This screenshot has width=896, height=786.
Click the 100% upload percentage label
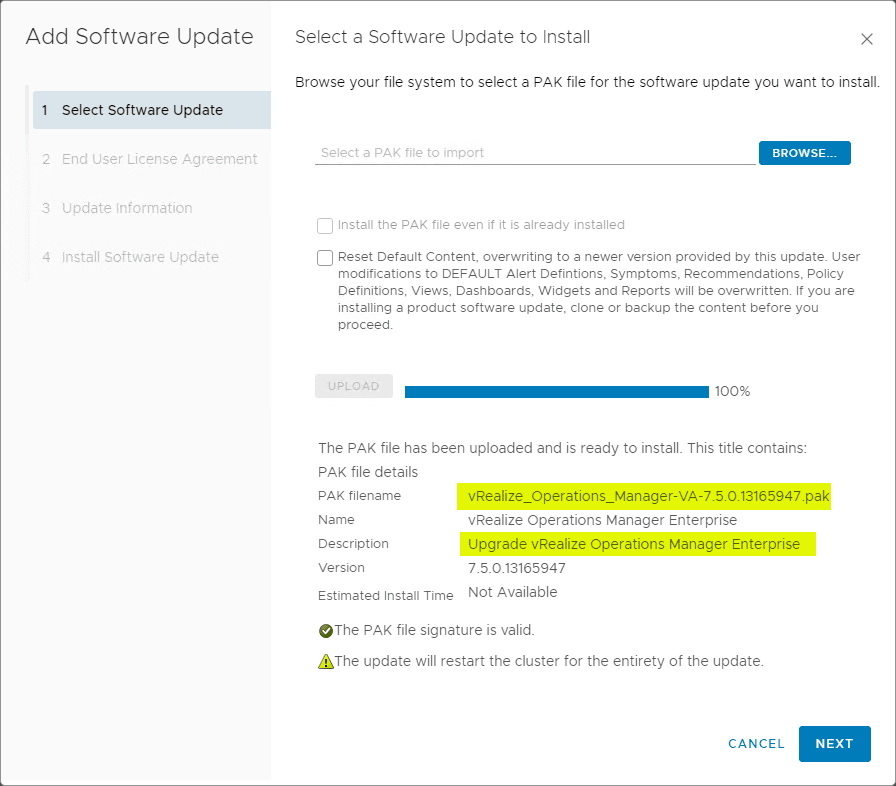(x=732, y=391)
